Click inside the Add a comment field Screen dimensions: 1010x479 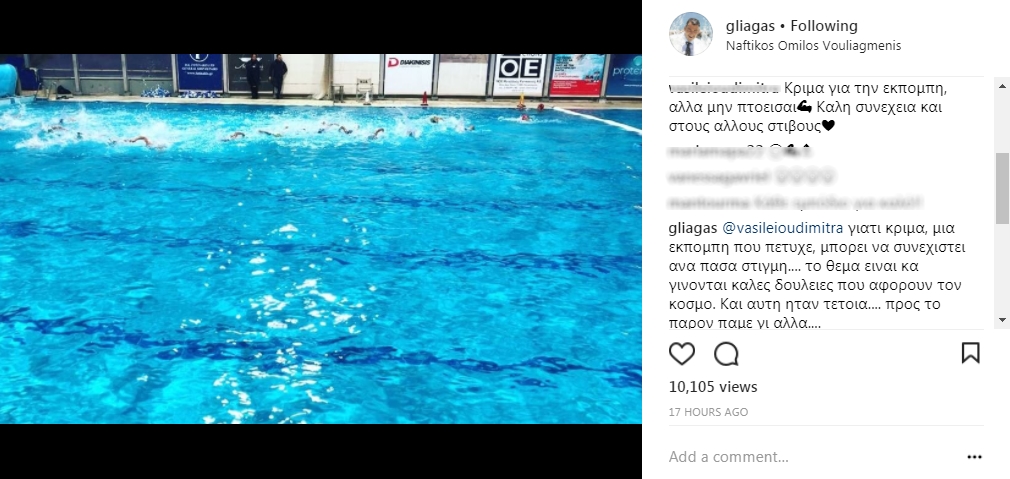point(812,457)
